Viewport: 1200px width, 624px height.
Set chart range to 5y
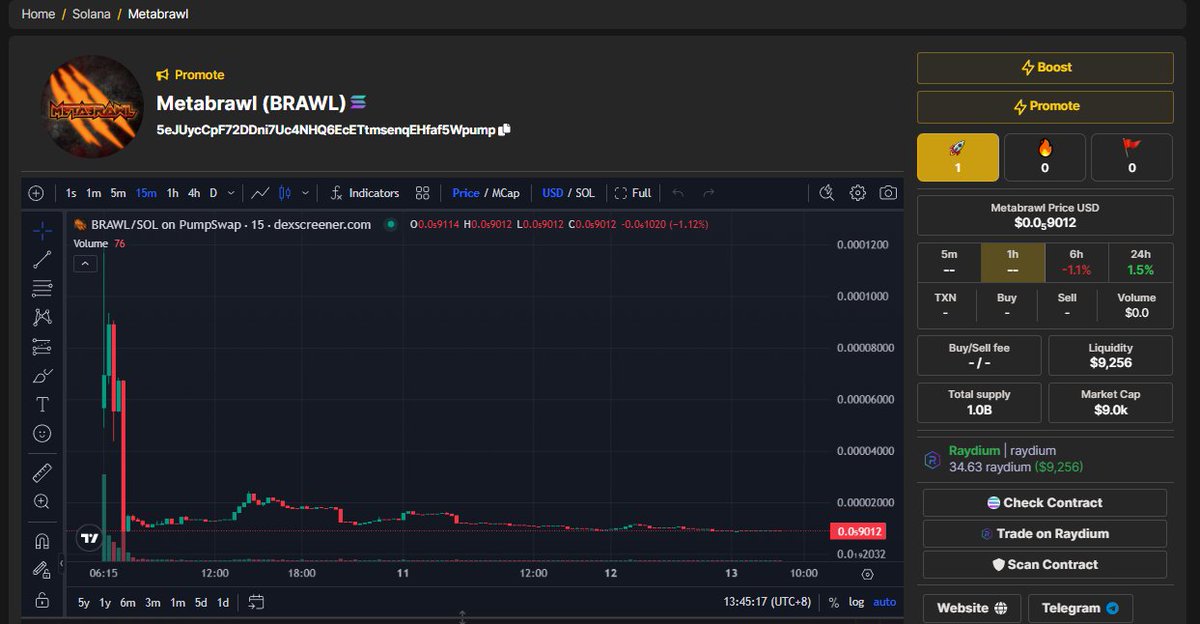point(84,602)
